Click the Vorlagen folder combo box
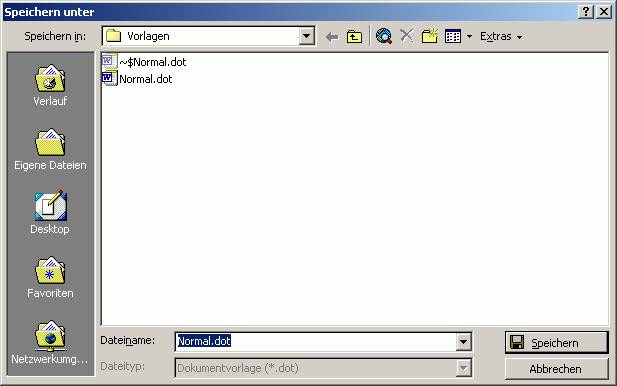Screen dimensions: 617x386 209,36
